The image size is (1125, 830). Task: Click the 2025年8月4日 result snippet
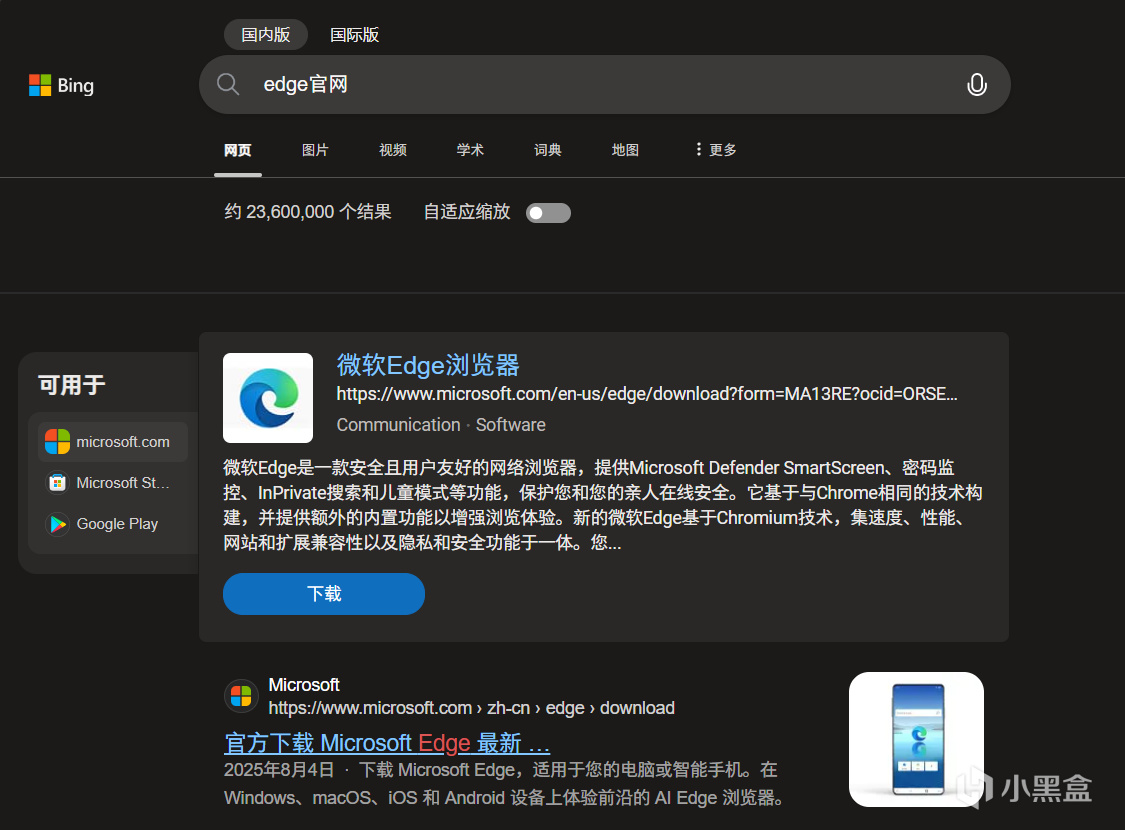coord(506,783)
